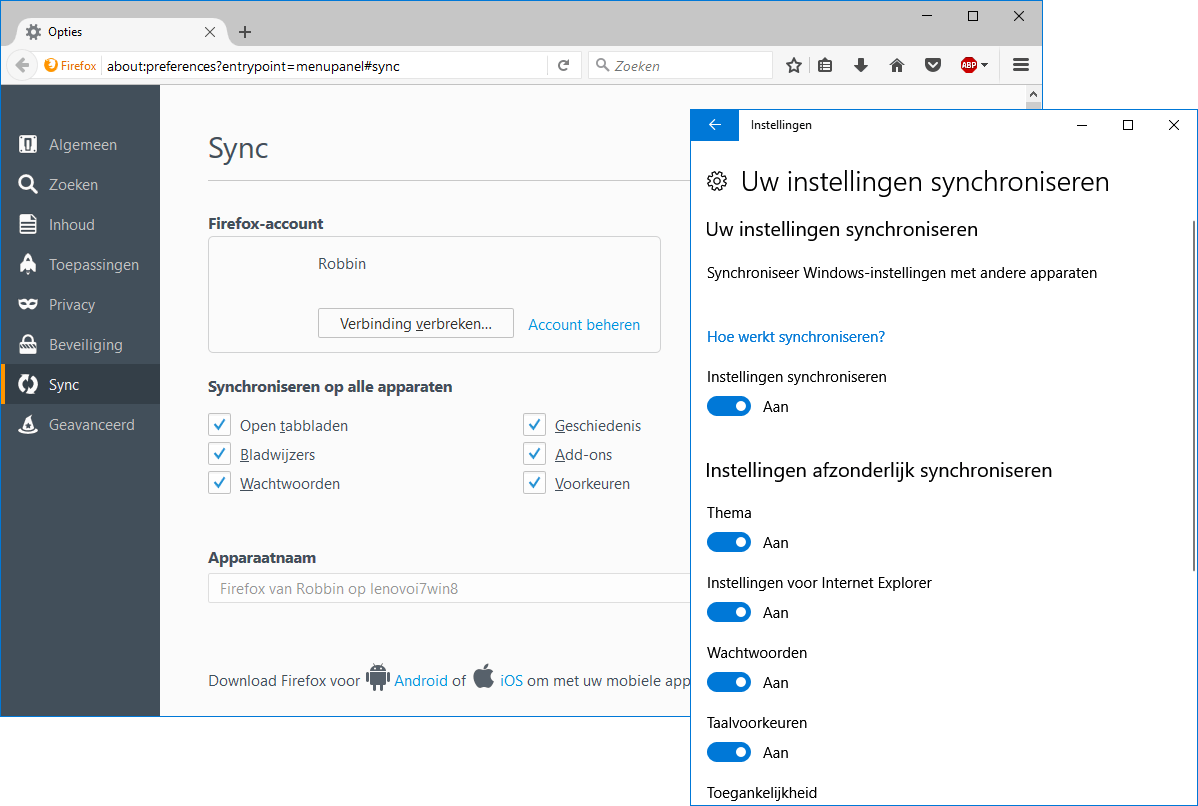Screen dimensions: 1198x806
Task: Go to Firefox home page icon
Action: click(x=897, y=65)
